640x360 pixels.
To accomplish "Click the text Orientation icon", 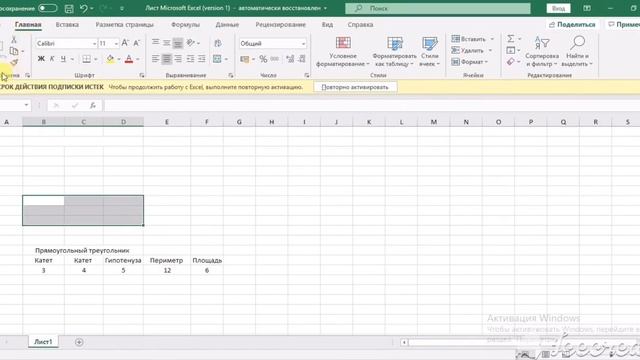I will tap(191, 42).
